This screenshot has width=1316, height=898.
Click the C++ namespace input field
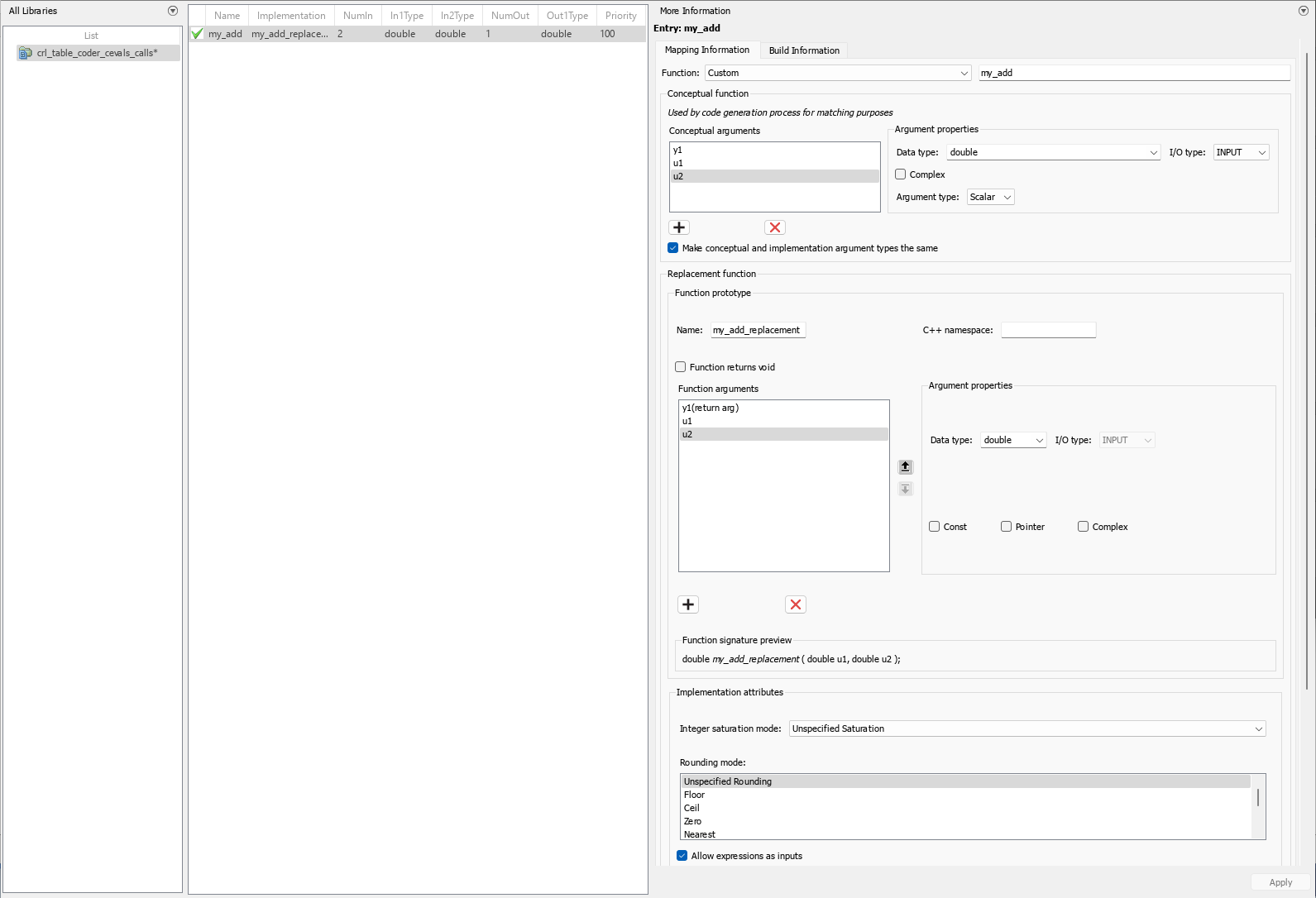point(1048,330)
